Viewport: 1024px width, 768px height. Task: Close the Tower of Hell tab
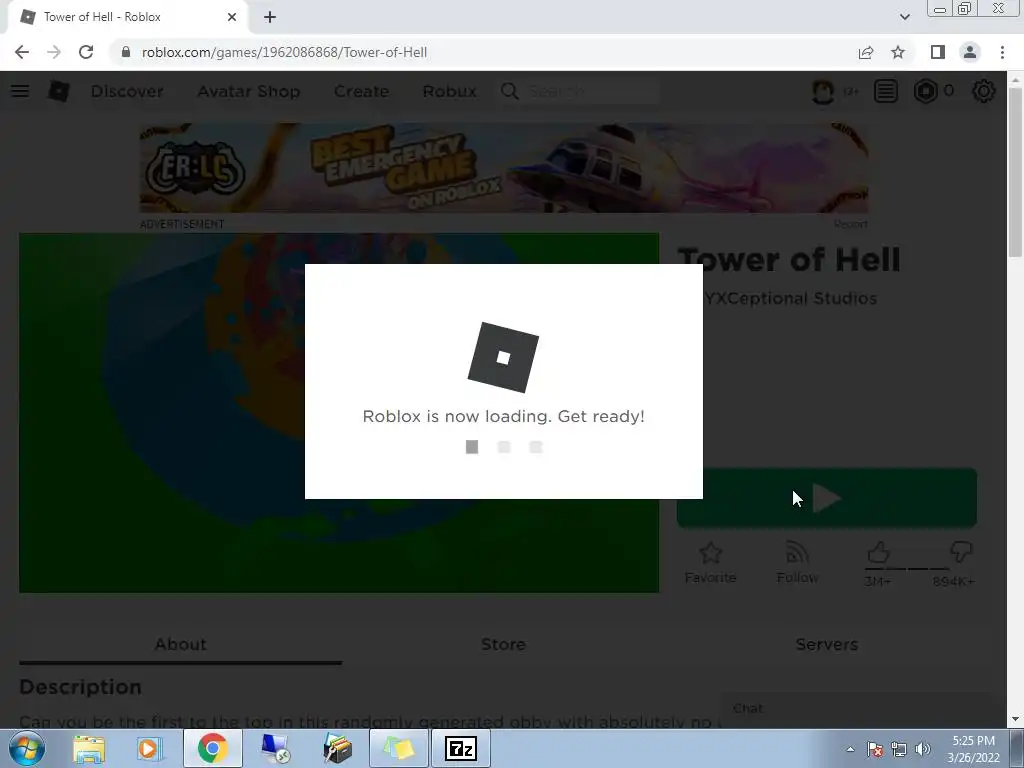click(232, 17)
